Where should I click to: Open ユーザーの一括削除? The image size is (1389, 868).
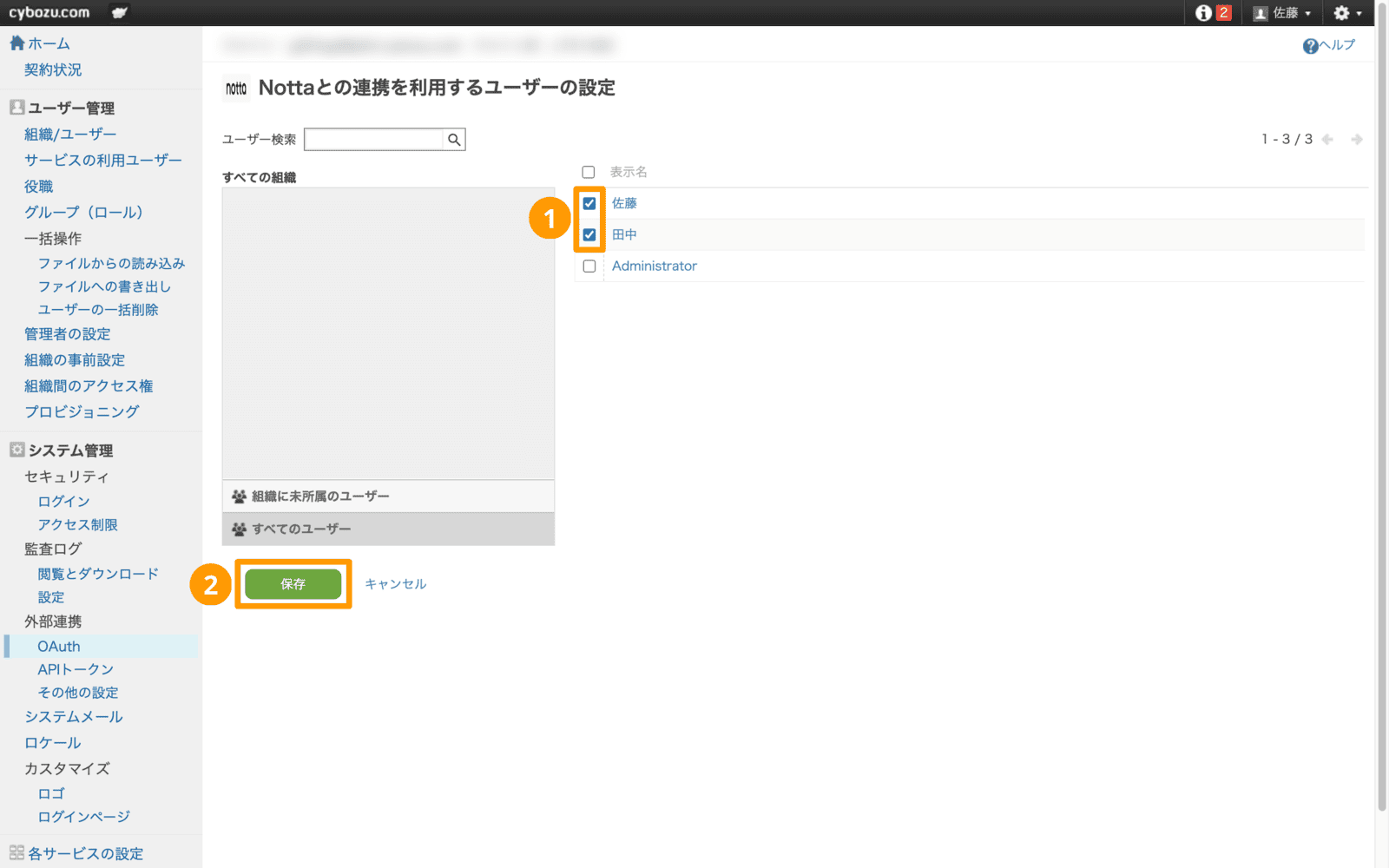point(98,310)
